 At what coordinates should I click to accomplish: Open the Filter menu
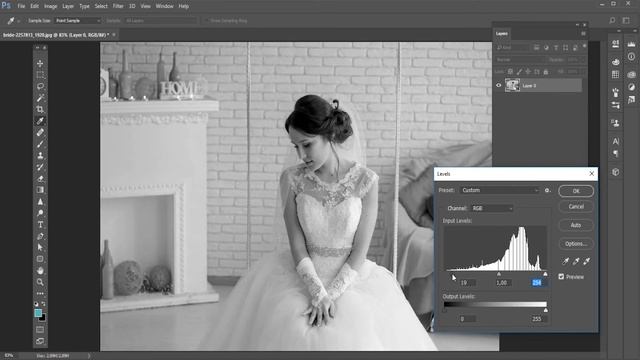[x=118, y=6]
